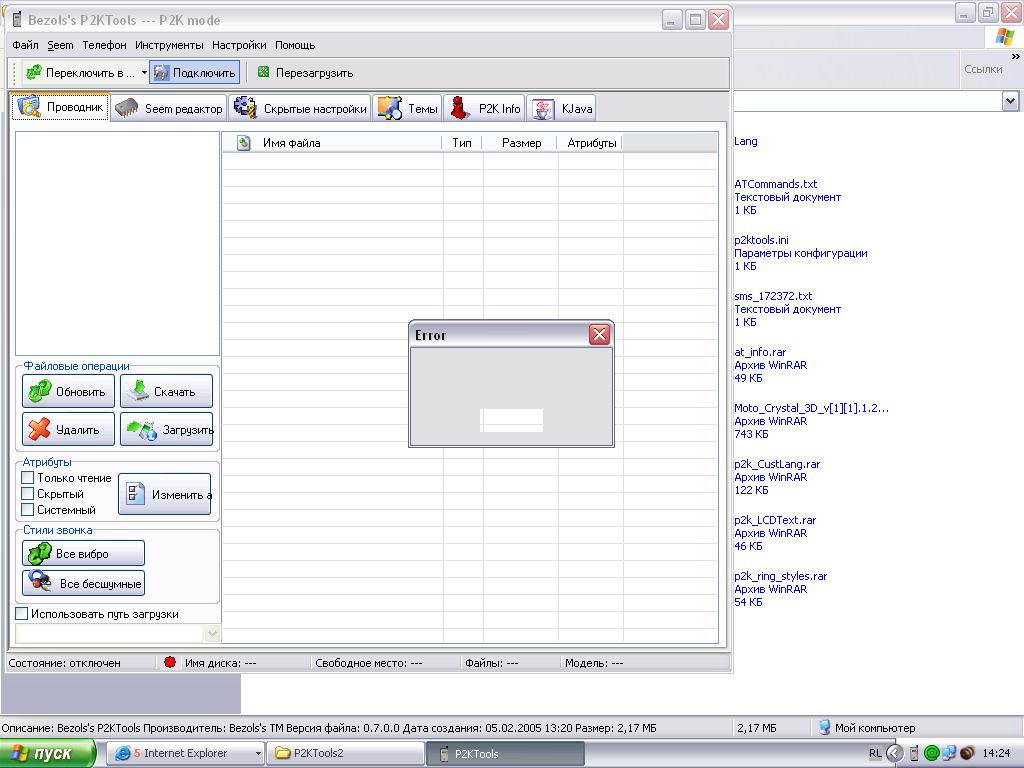Open p2ktools.ini in the folder window

[761, 240]
